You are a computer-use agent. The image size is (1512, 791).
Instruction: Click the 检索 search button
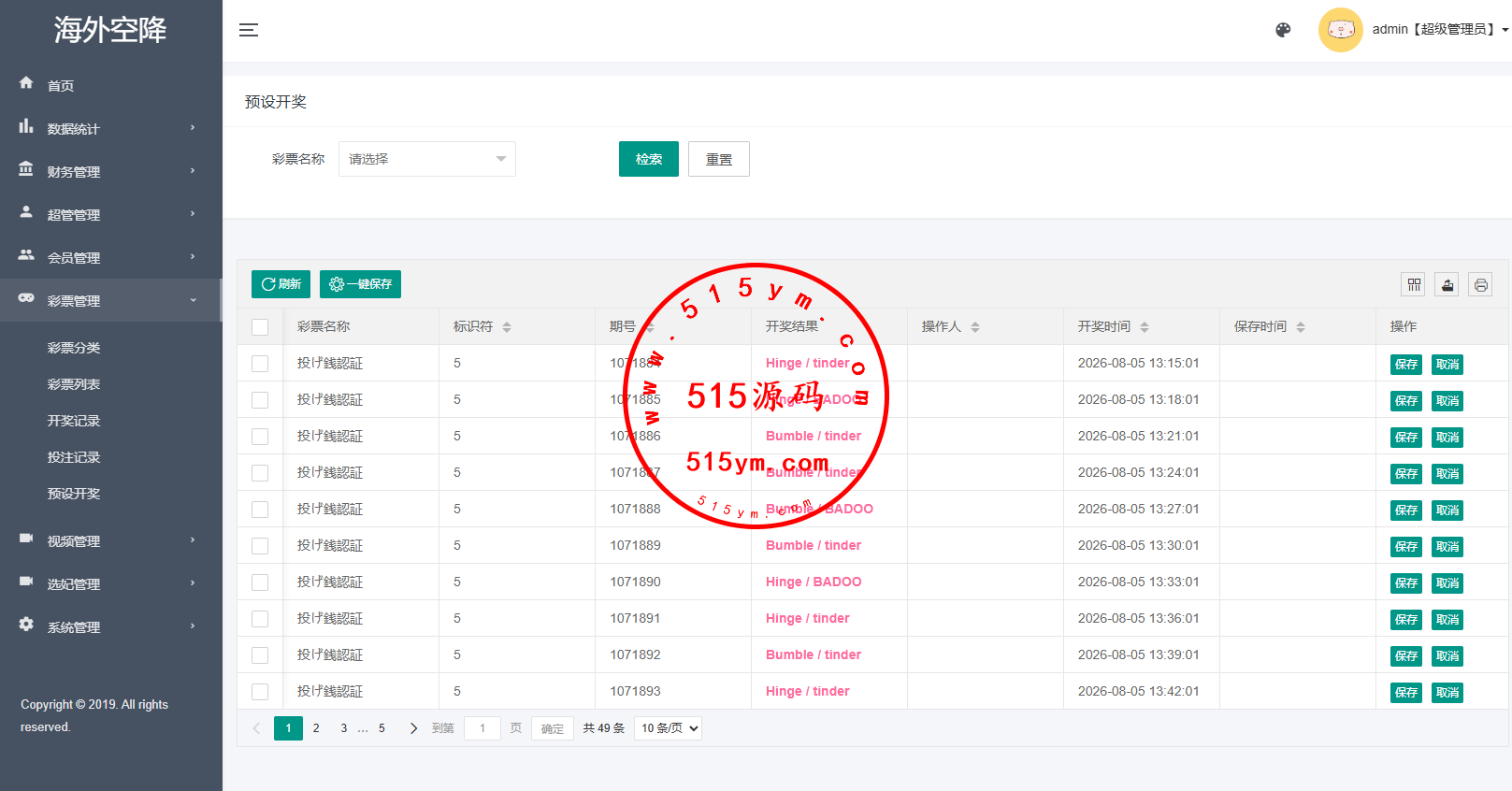[649, 159]
